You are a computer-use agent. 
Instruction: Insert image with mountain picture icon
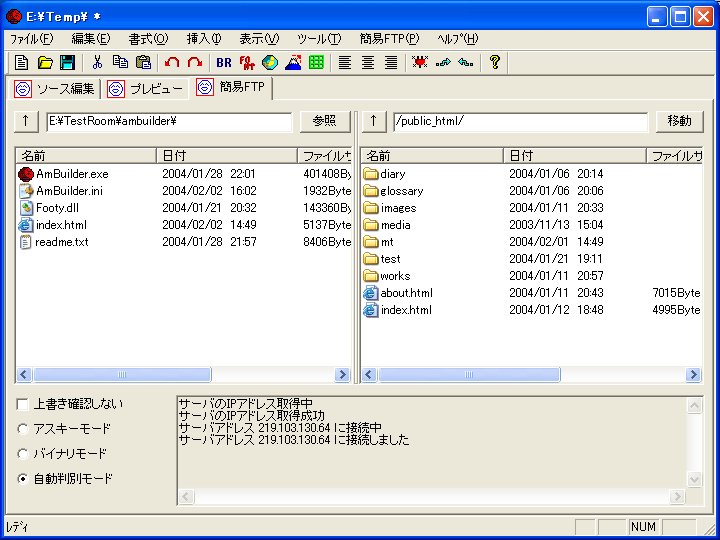(x=293, y=62)
